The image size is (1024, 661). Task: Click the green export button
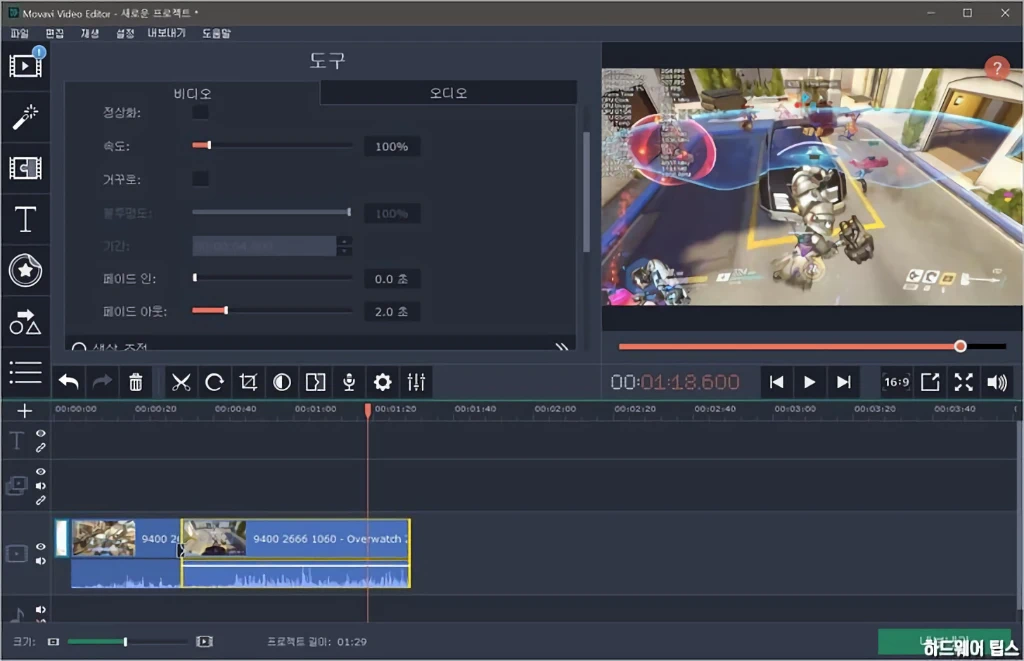[944, 641]
